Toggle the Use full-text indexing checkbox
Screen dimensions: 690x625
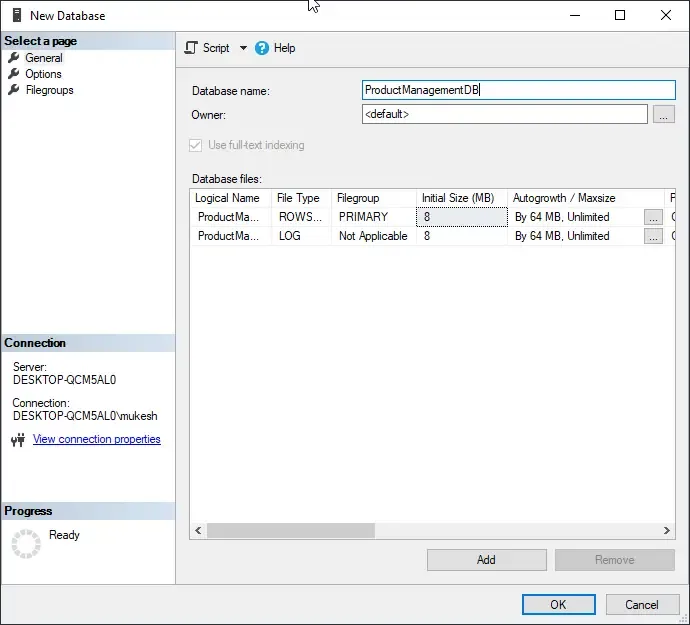point(195,145)
